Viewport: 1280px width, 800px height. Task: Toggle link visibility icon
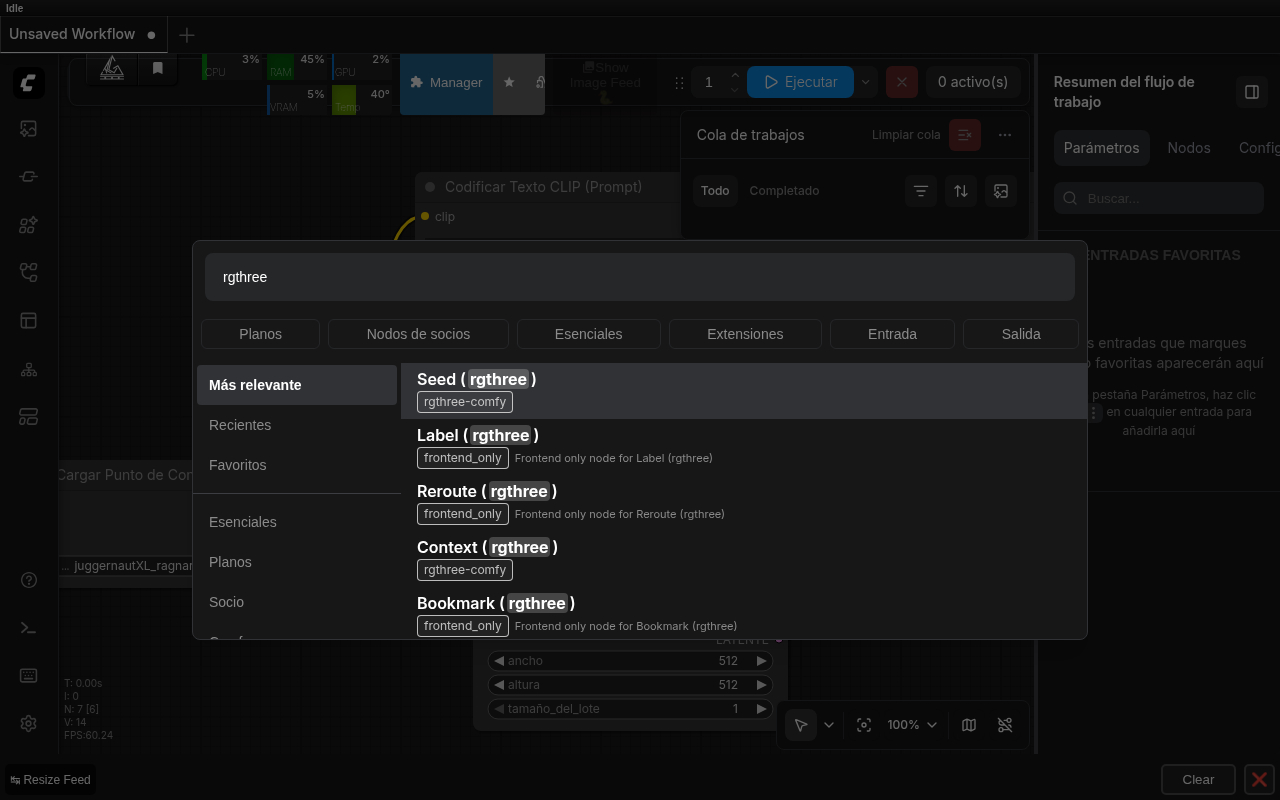[x=1005, y=725]
